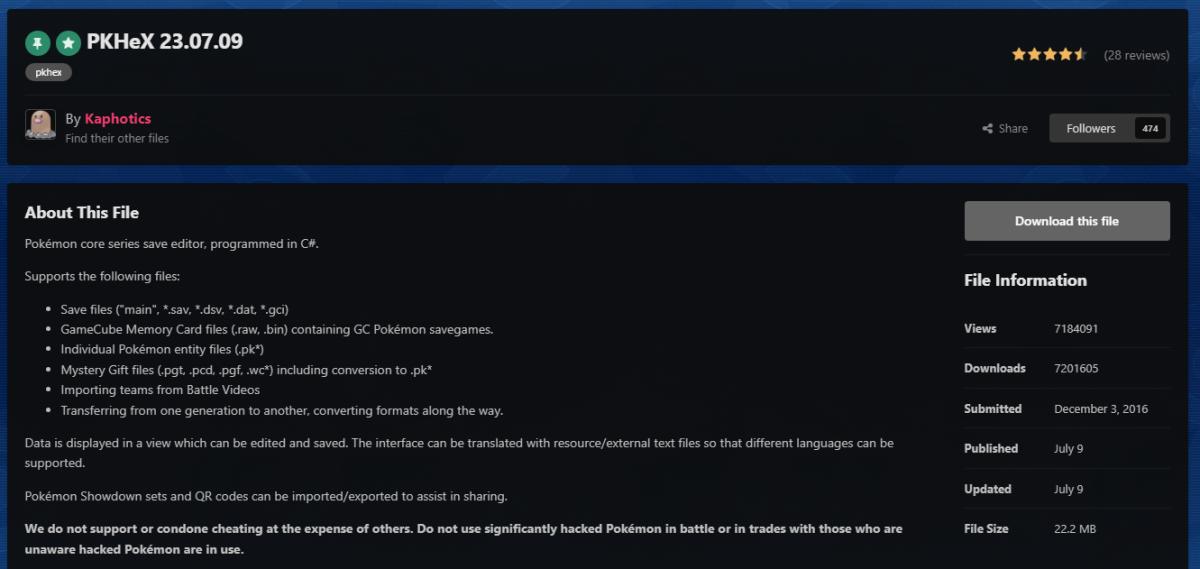Click the About This File heading
The image size is (1200, 569).
82,212
